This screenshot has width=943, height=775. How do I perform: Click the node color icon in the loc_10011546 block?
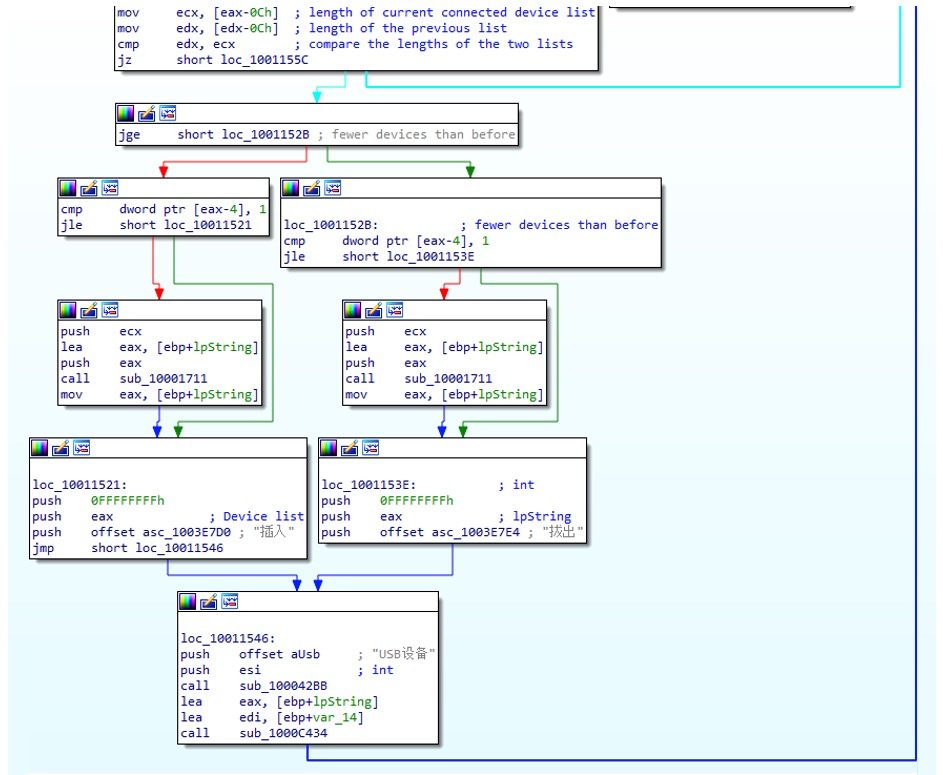click(188, 601)
